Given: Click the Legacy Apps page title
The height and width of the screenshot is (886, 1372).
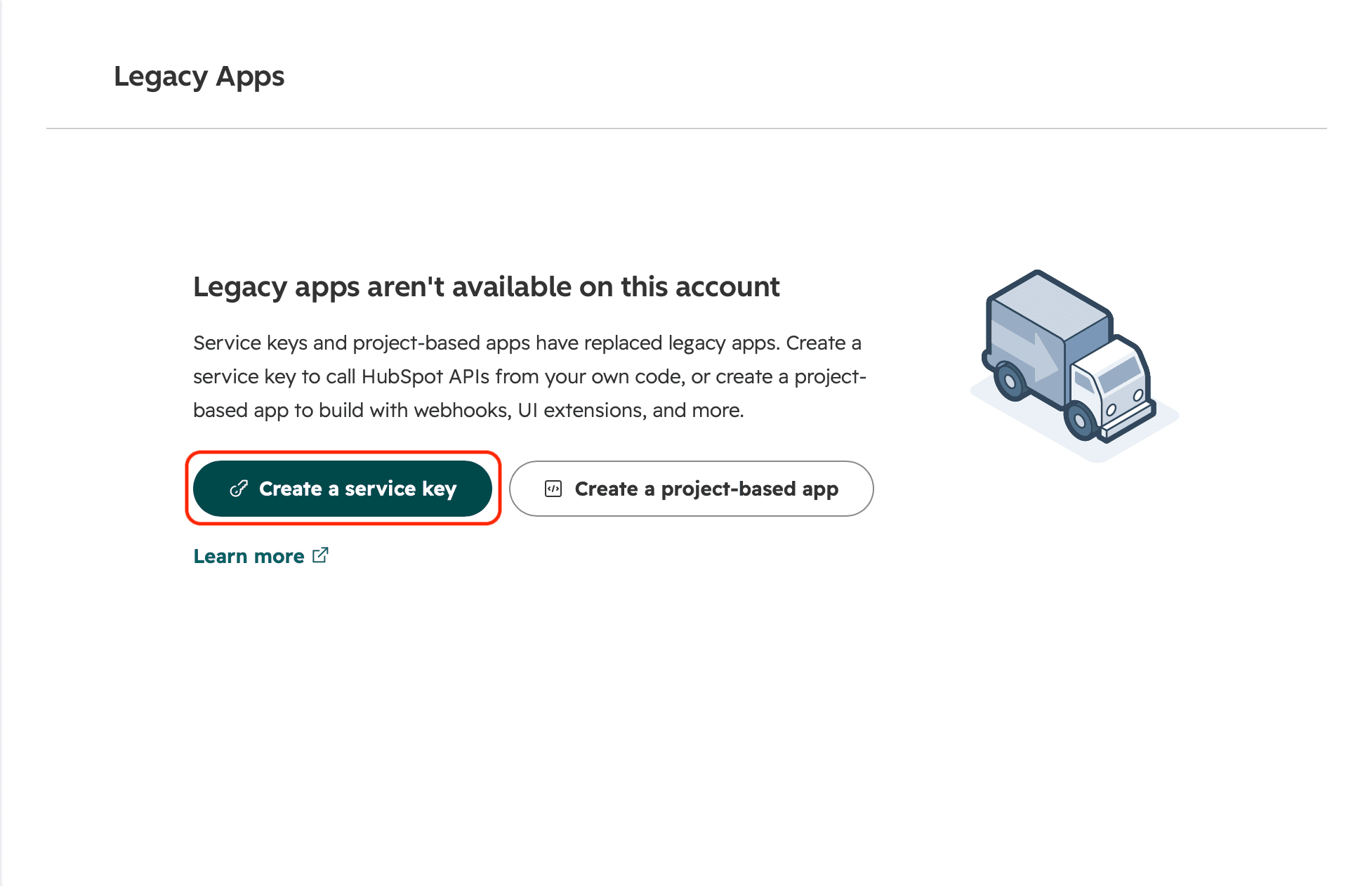Looking at the screenshot, I should coord(199,76).
